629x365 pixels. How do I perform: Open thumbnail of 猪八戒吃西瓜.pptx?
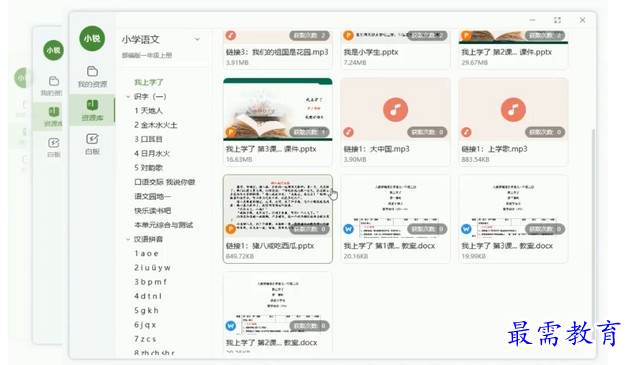(278, 206)
